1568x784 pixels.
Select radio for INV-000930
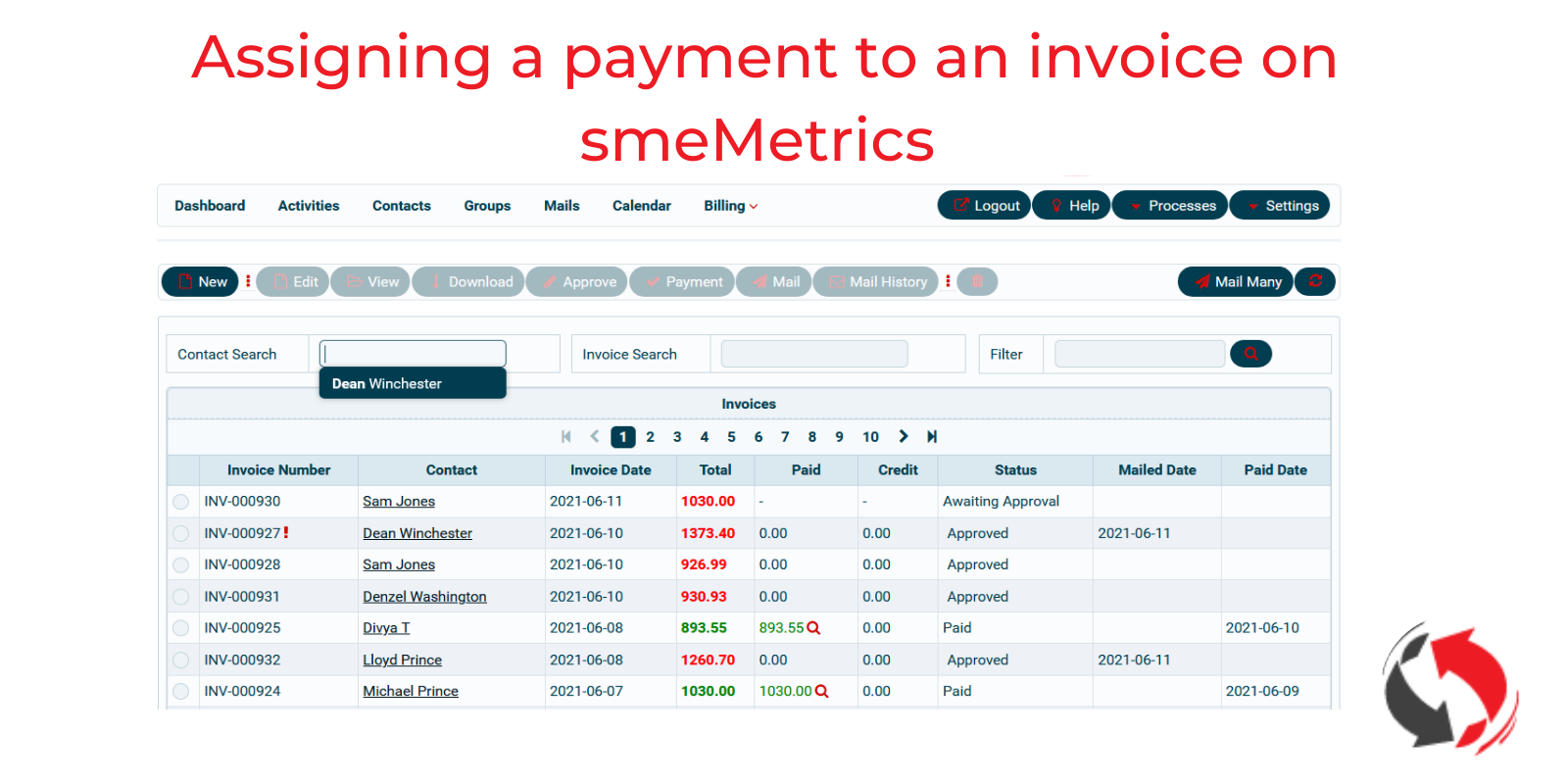(180, 502)
